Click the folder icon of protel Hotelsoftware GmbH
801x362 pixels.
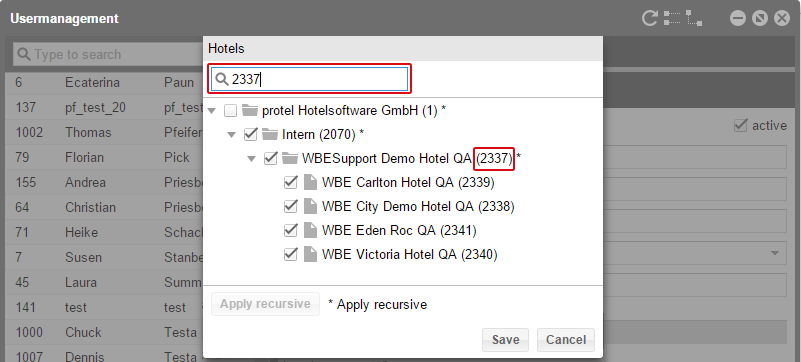click(x=249, y=110)
